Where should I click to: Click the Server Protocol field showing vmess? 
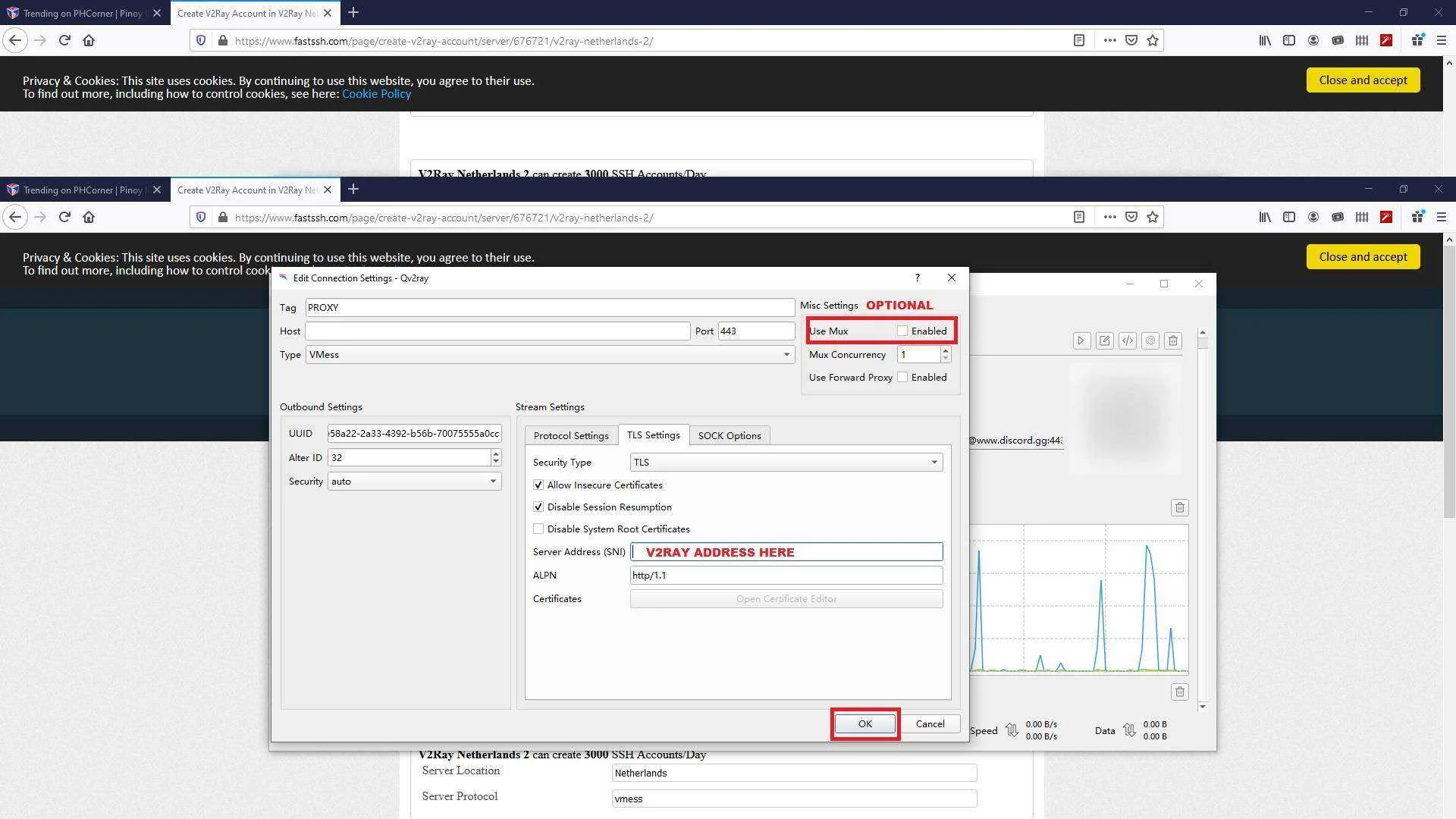pos(794,799)
